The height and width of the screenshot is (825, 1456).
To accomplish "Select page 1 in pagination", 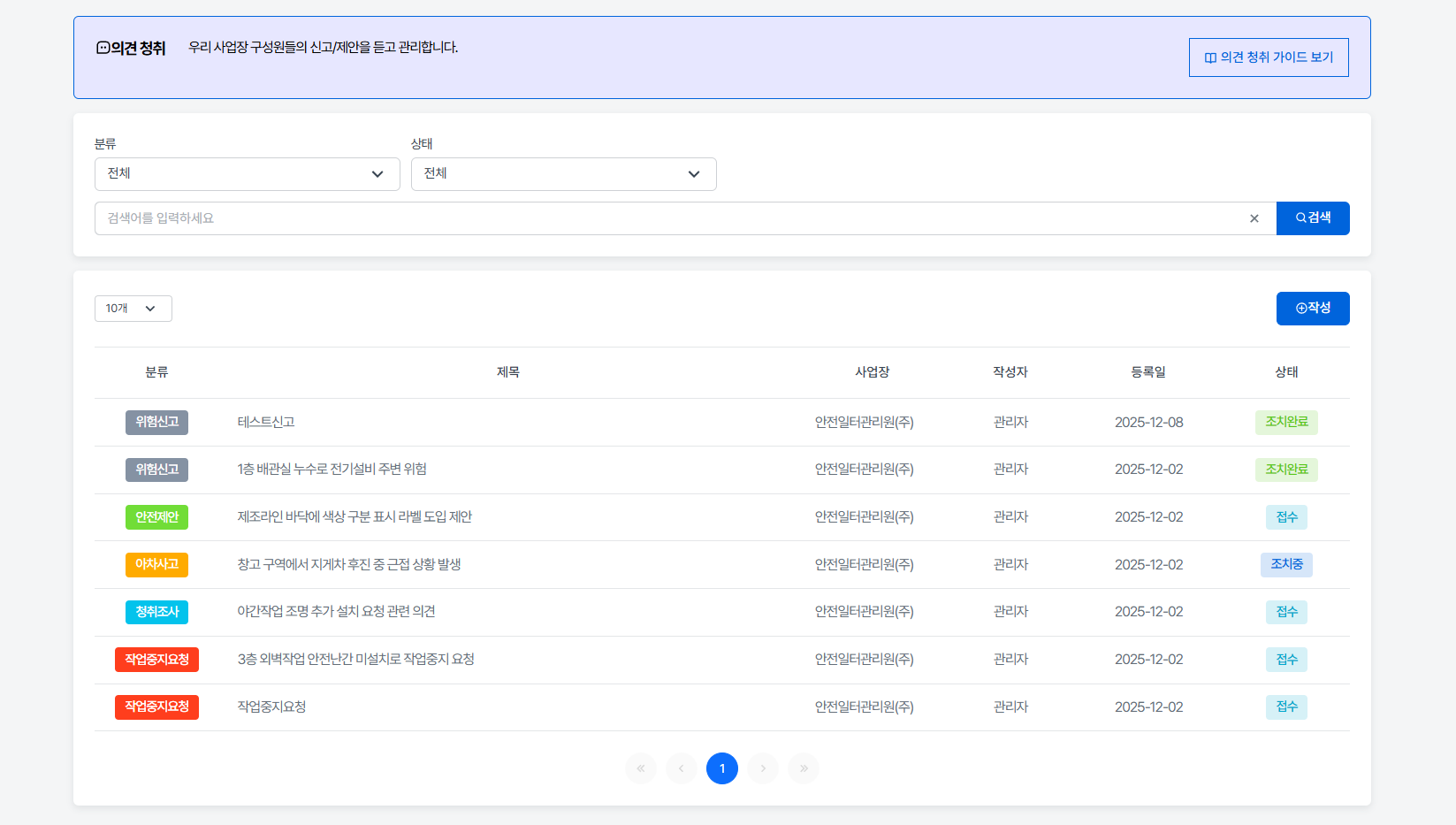I will pos(722,768).
